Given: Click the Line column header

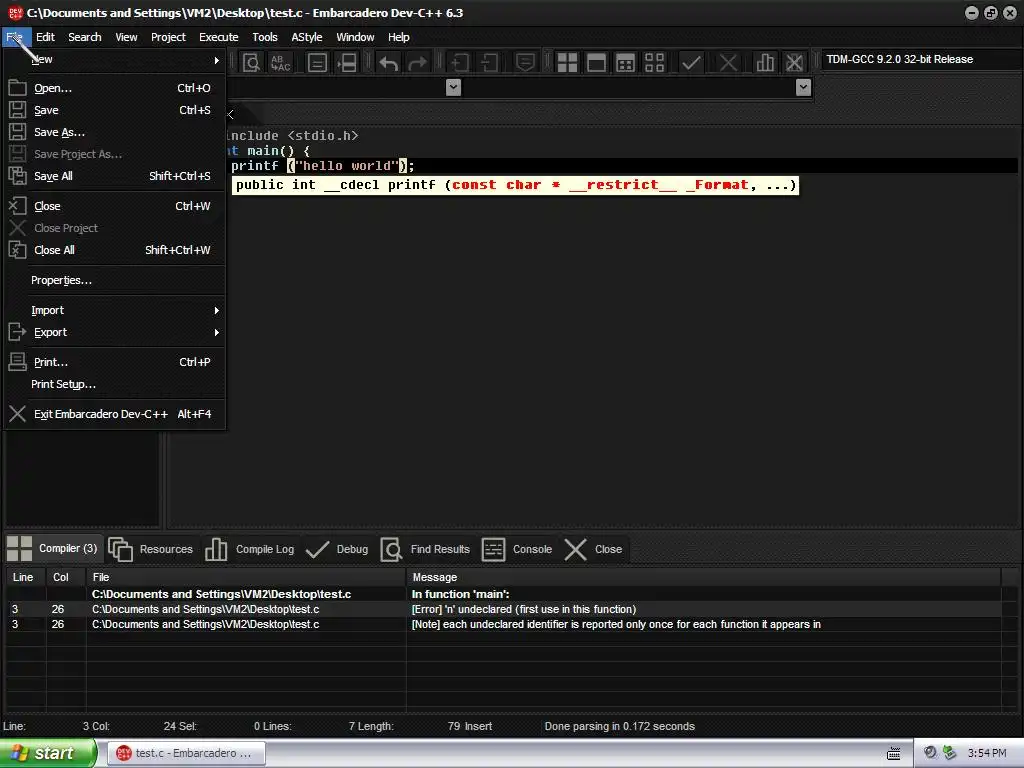Looking at the screenshot, I should (x=25, y=577).
